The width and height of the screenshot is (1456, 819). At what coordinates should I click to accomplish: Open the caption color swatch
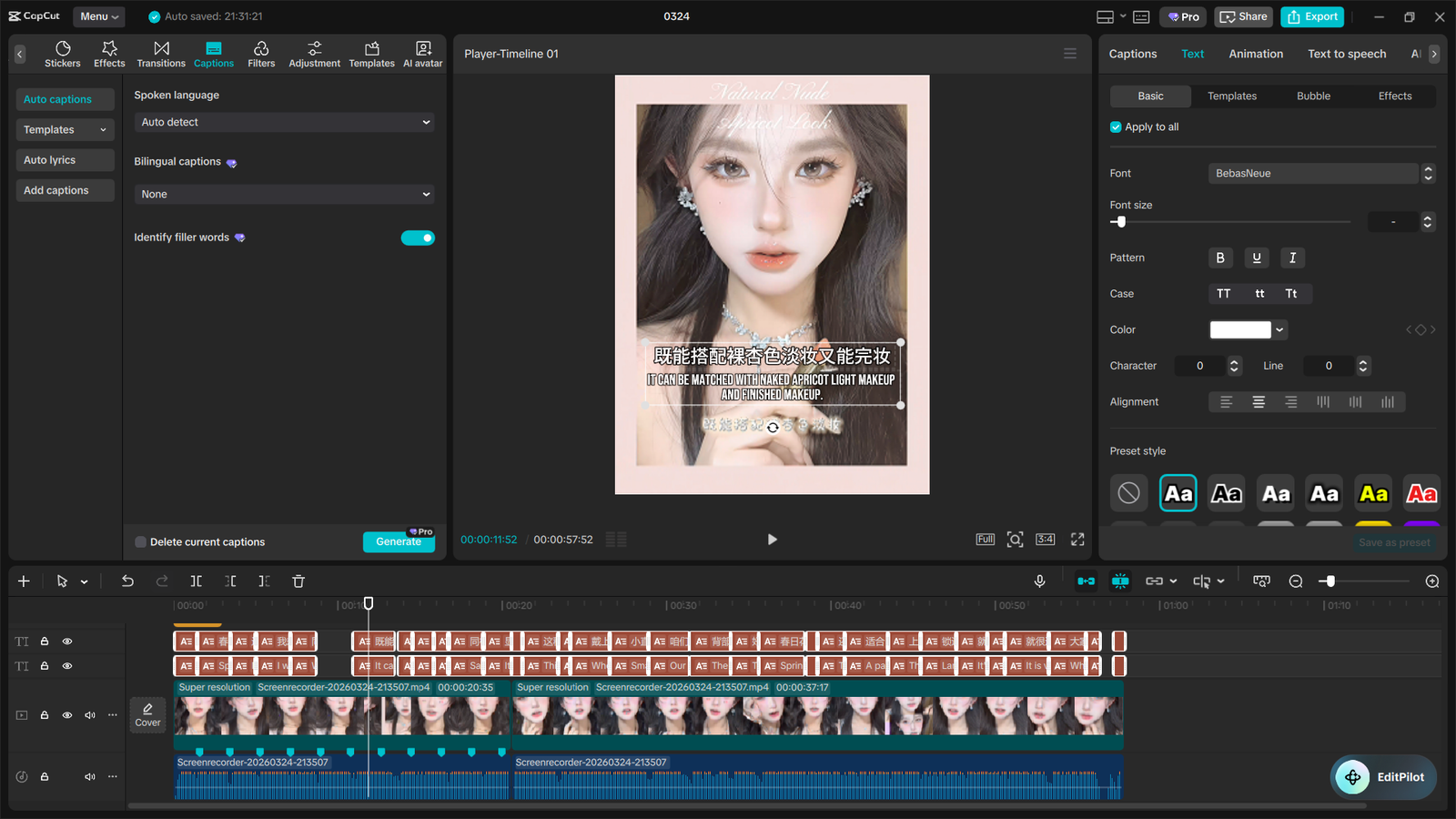(1240, 329)
